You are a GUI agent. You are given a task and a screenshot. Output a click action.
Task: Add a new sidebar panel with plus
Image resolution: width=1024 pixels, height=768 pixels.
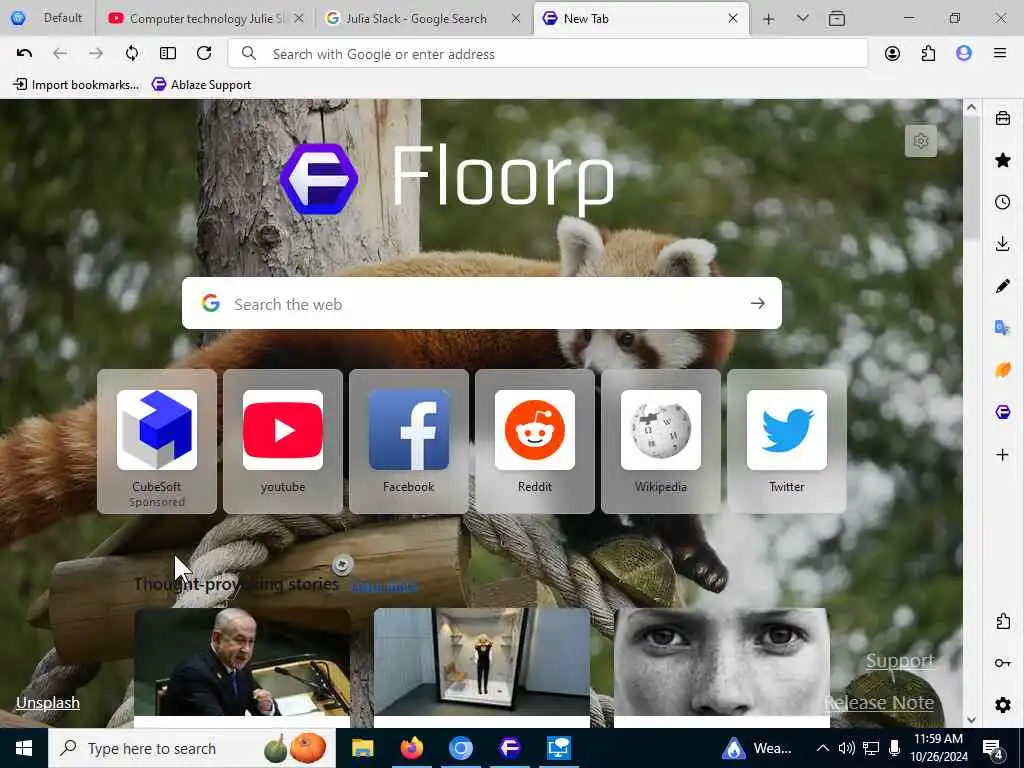coord(1002,455)
